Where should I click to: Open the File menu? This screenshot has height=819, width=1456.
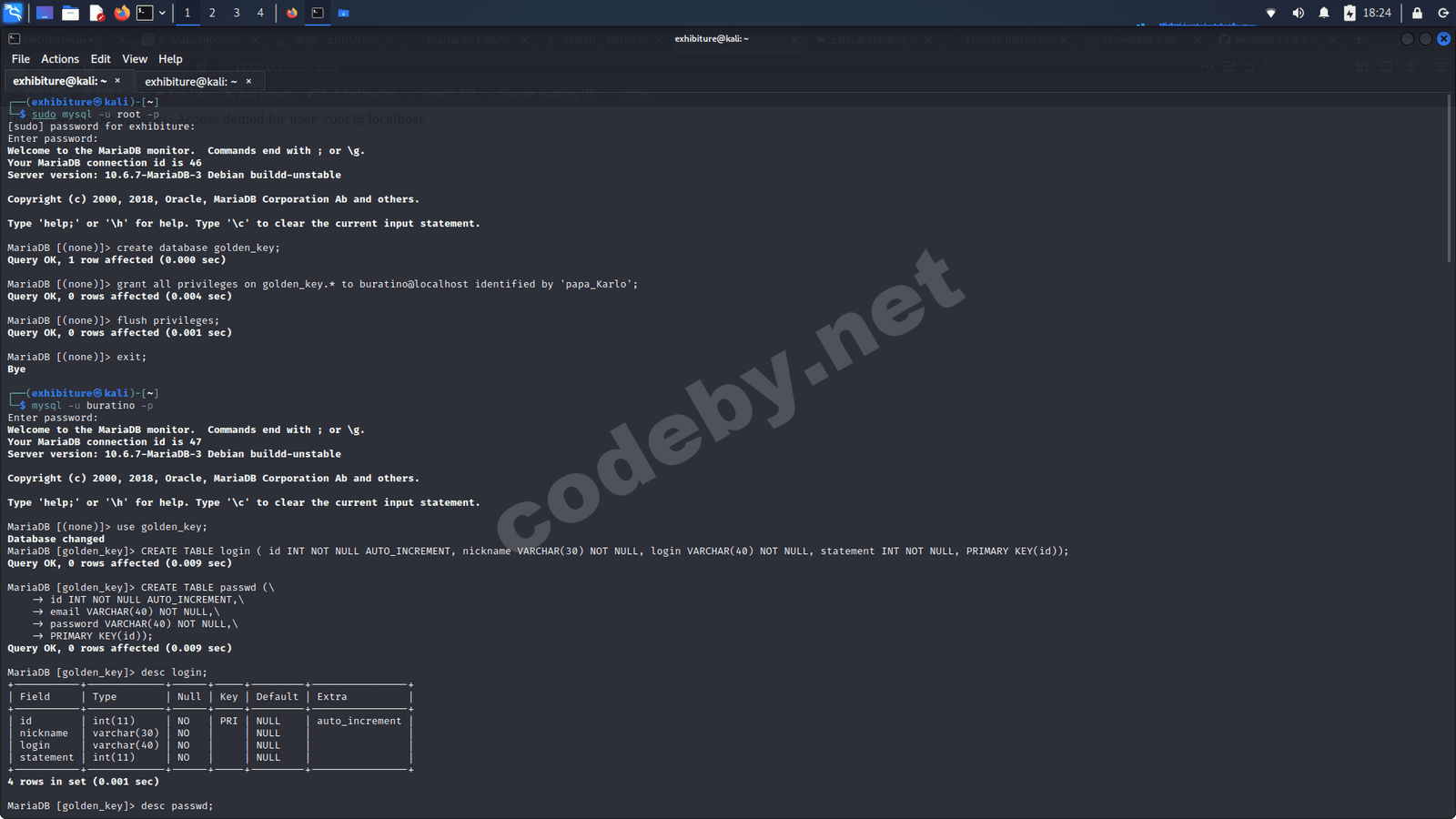21,59
